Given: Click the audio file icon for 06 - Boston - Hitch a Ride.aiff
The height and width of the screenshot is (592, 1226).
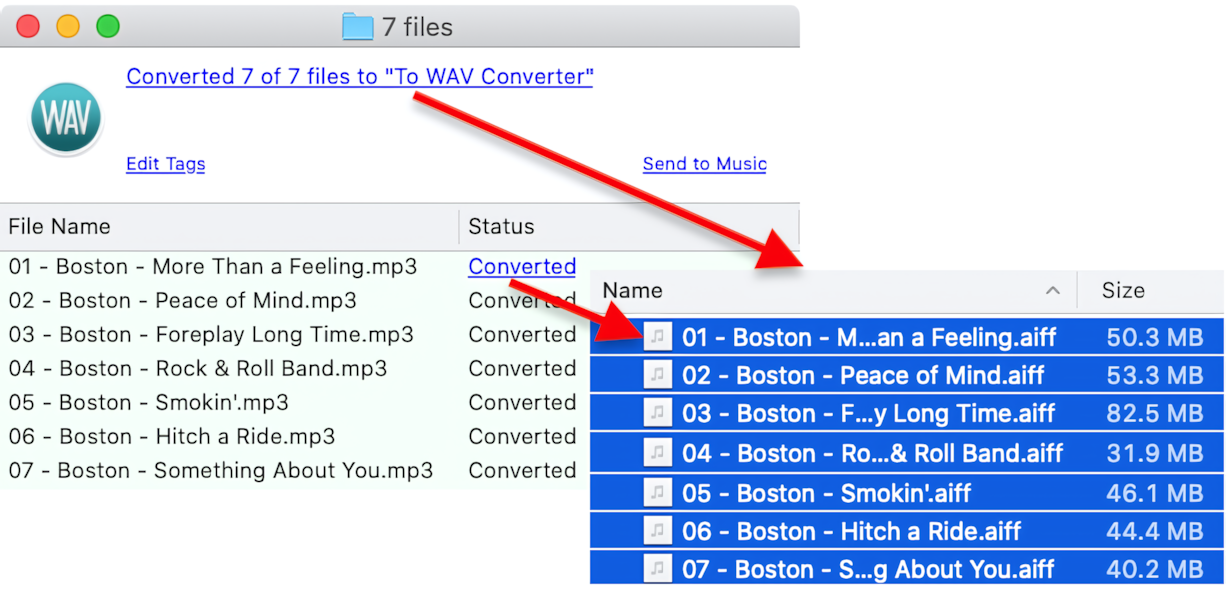Looking at the screenshot, I should pos(658,531).
